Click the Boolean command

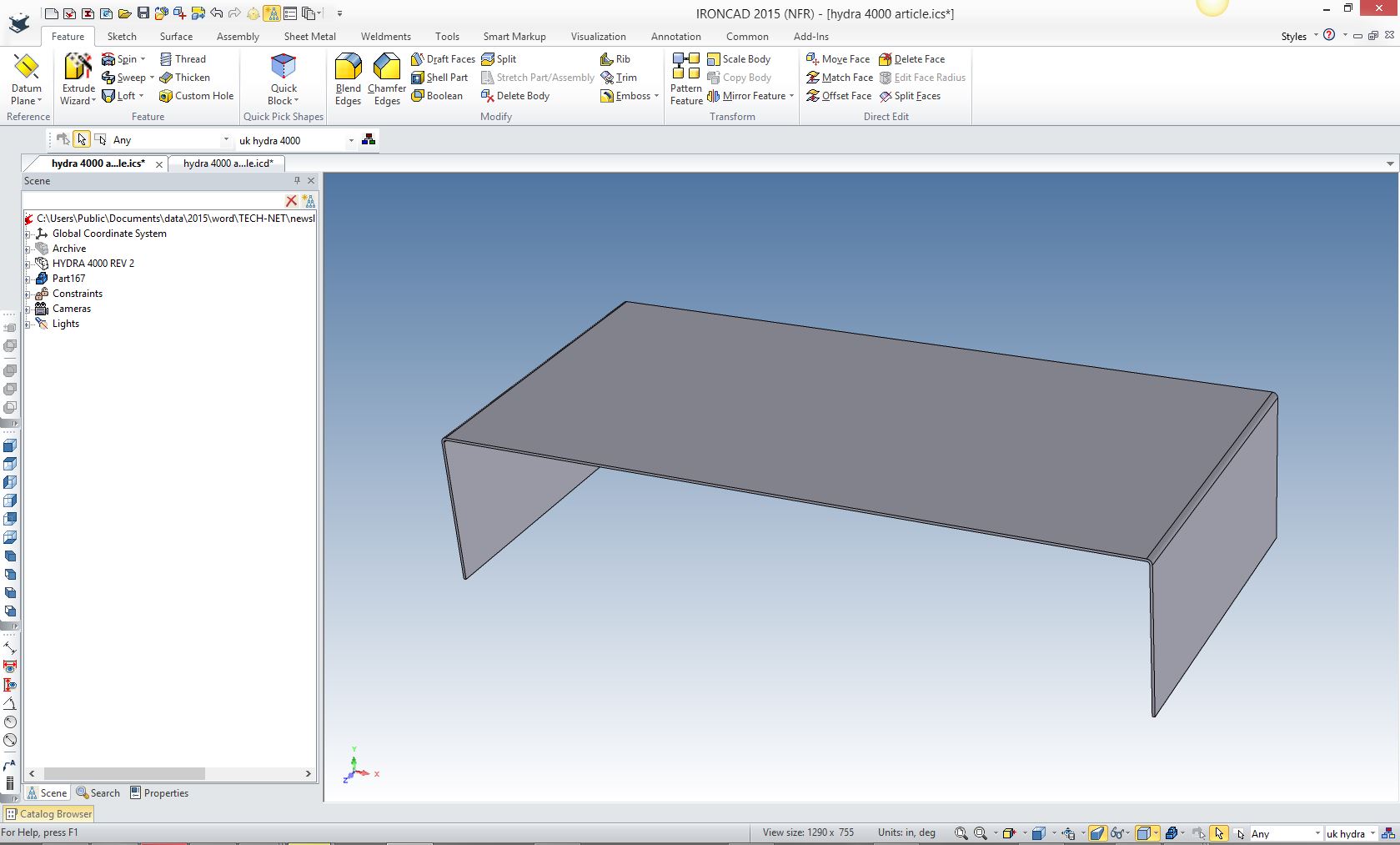point(437,96)
